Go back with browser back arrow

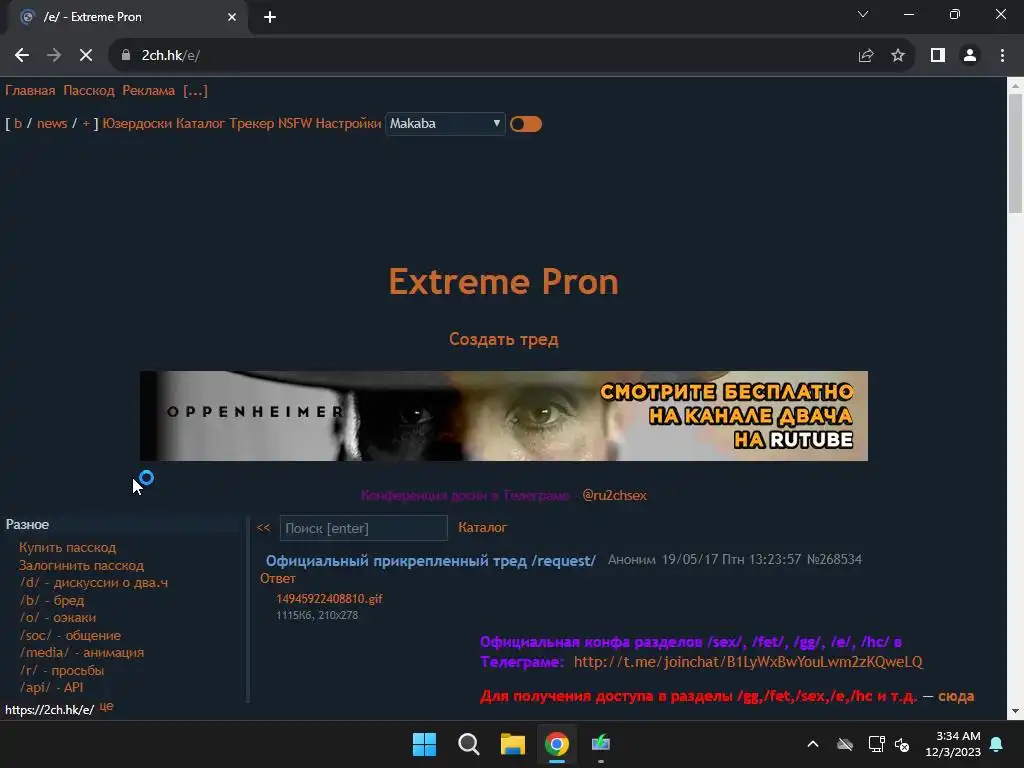pyautogui.click(x=22, y=56)
